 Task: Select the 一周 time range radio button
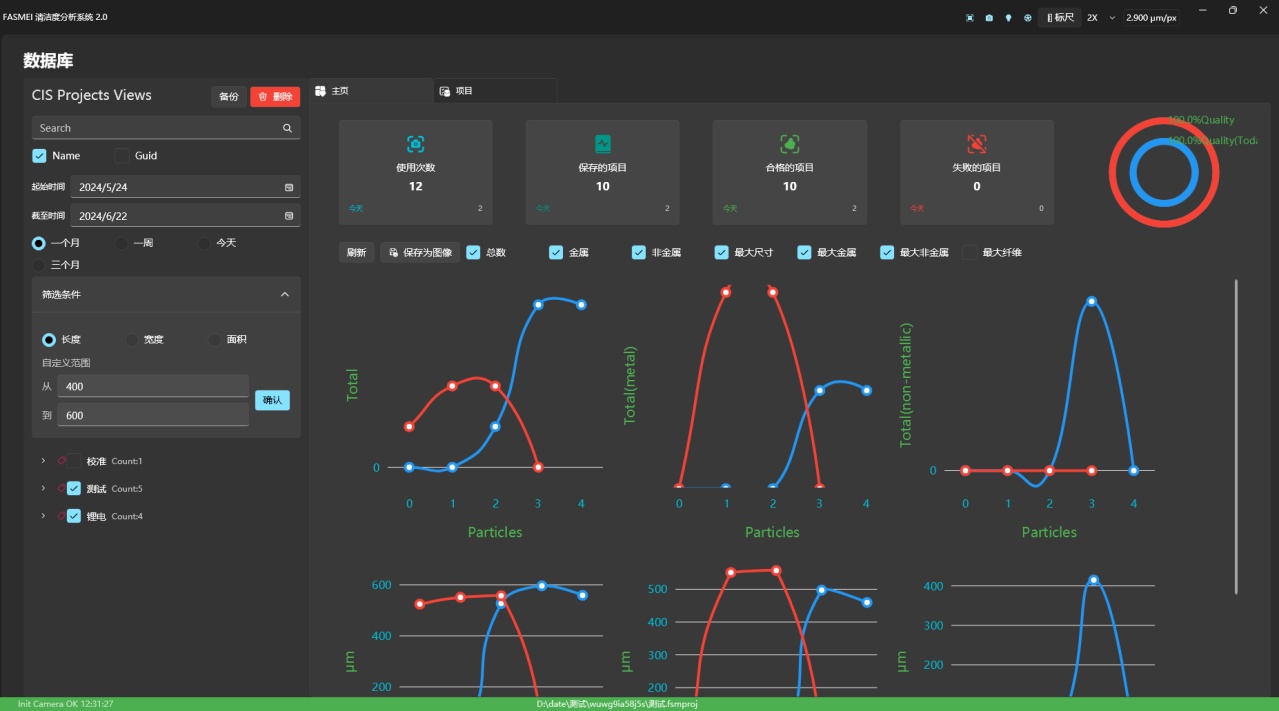point(121,243)
